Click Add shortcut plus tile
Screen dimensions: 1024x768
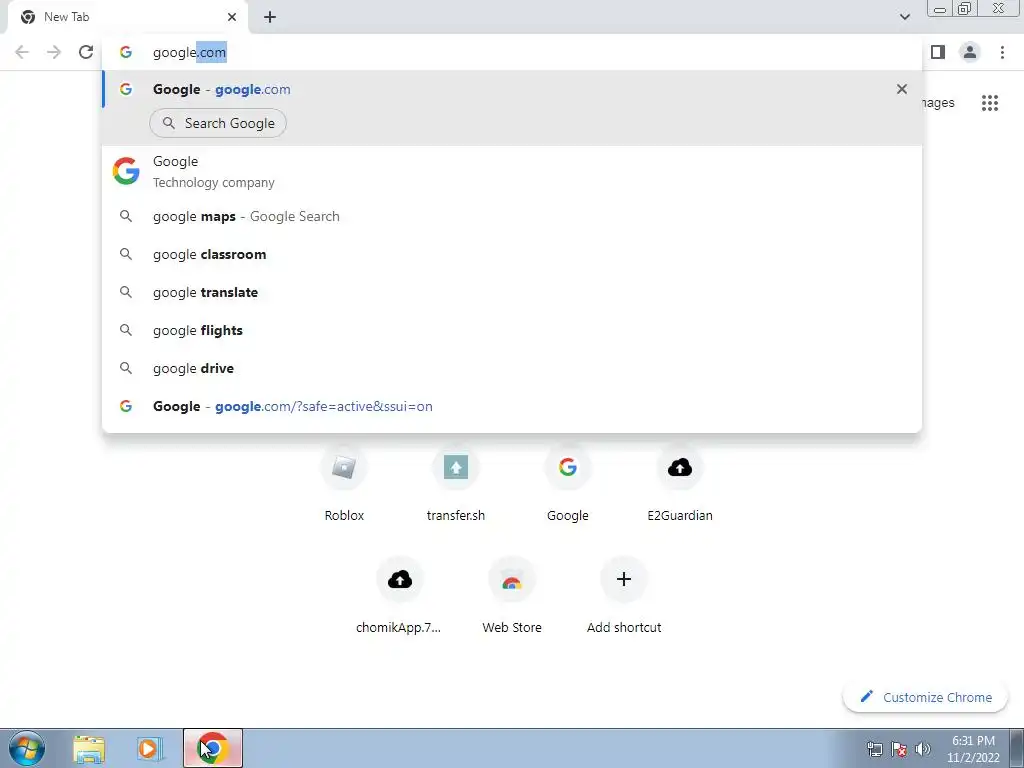pos(624,596)
